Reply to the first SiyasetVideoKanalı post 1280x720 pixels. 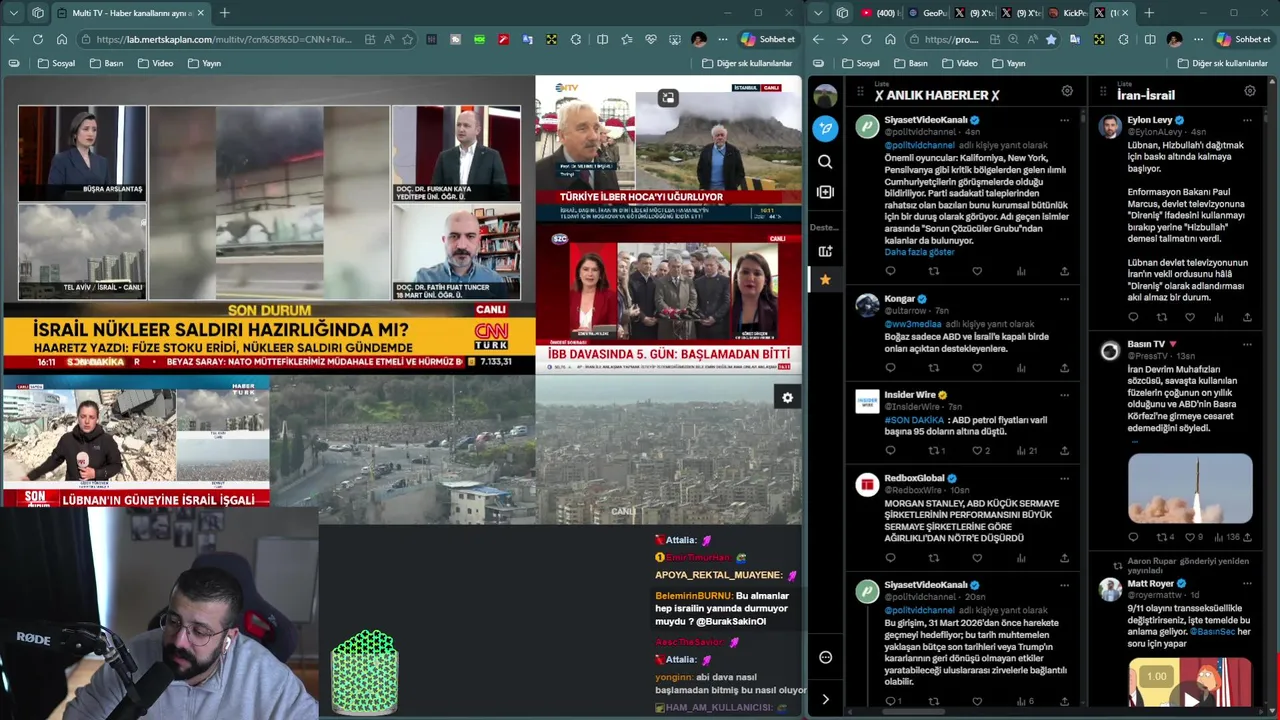(x=890, y=271)
